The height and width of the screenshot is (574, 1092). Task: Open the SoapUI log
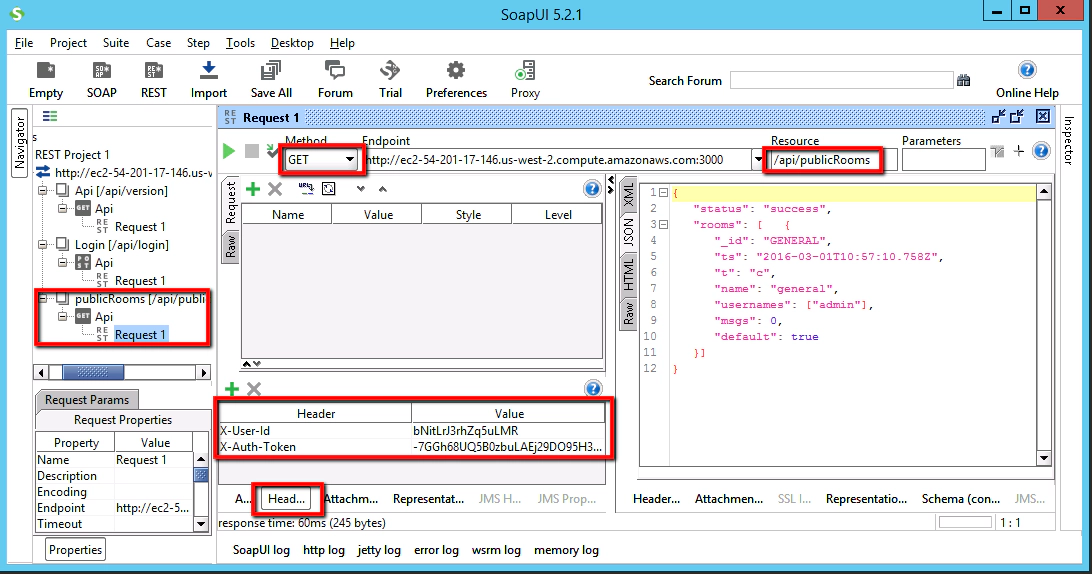tap(261, 550)
